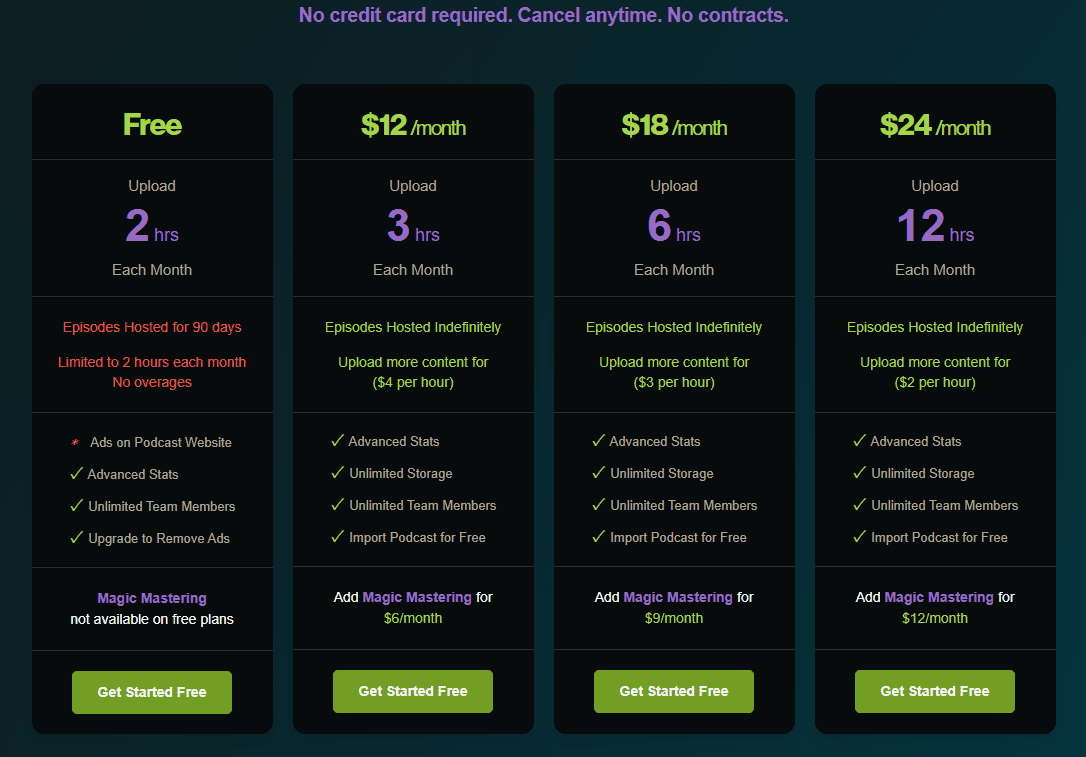Click Get Started Free under $24/month plan
1086x757 pixels.
pyautogui.click(x=934, y=691)
